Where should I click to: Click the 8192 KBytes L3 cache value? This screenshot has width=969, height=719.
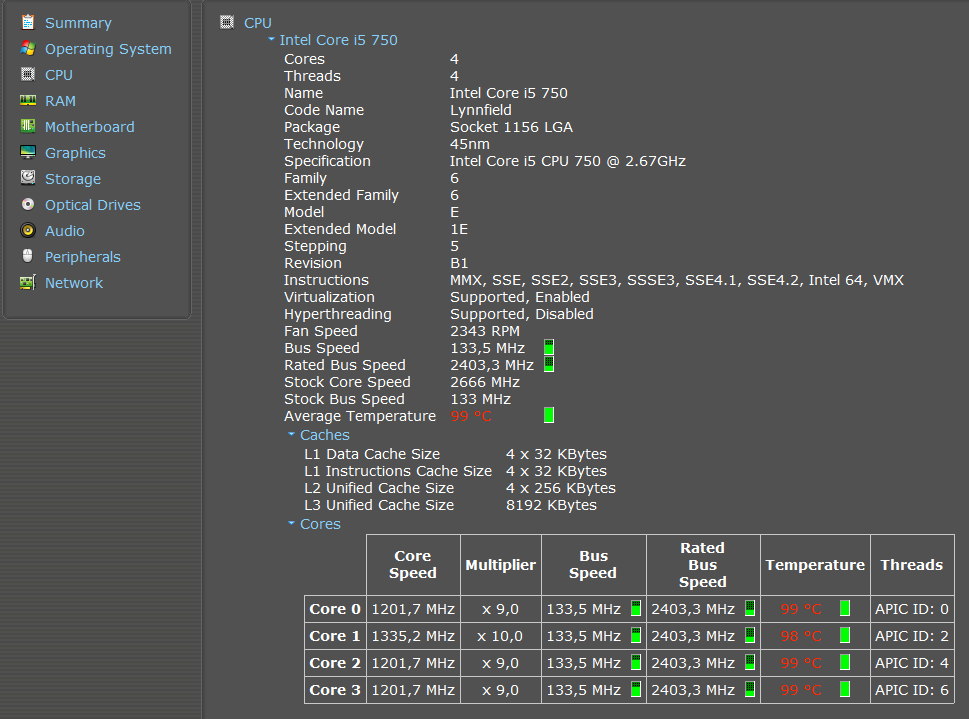[551, 505]
